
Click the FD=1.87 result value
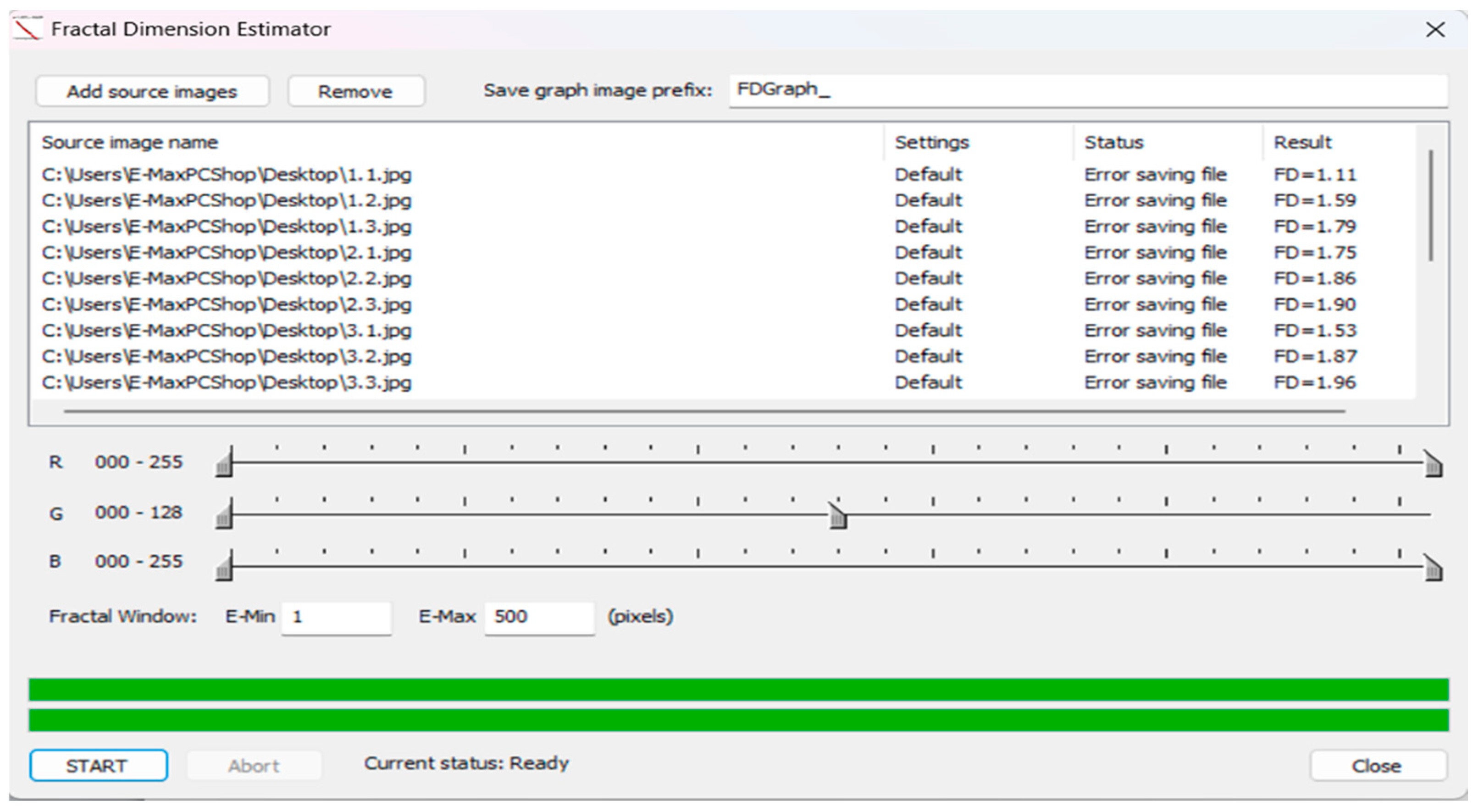click(x=1315, y=356)
